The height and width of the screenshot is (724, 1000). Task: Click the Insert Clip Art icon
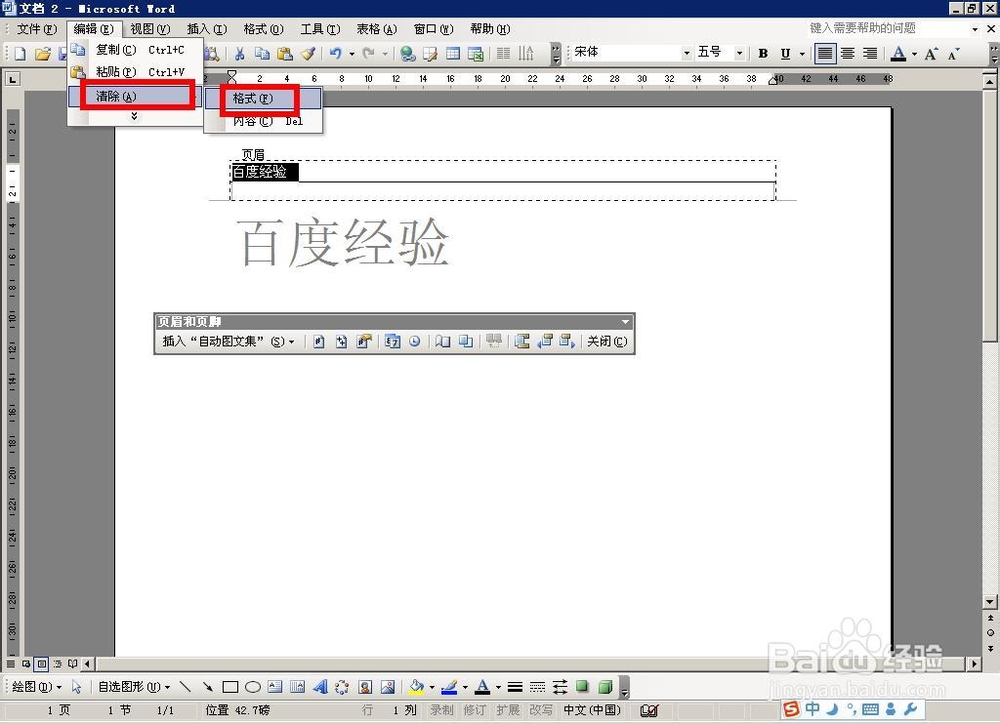pyautogui.click(x=365, y=687)
